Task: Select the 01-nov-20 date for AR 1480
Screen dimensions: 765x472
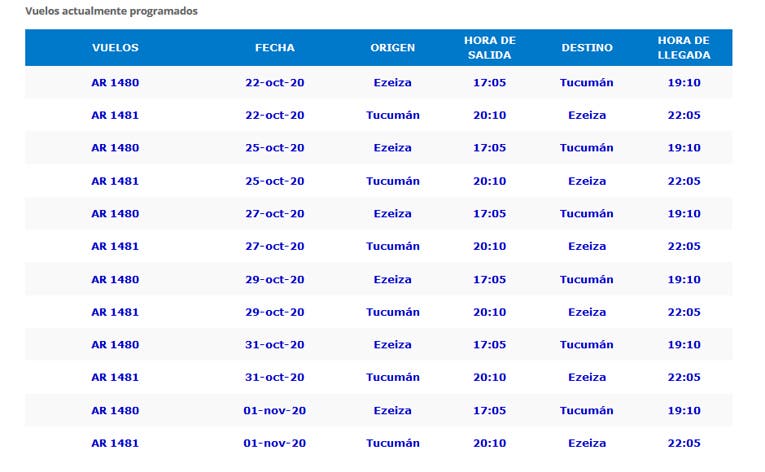Action: [275, 410]
